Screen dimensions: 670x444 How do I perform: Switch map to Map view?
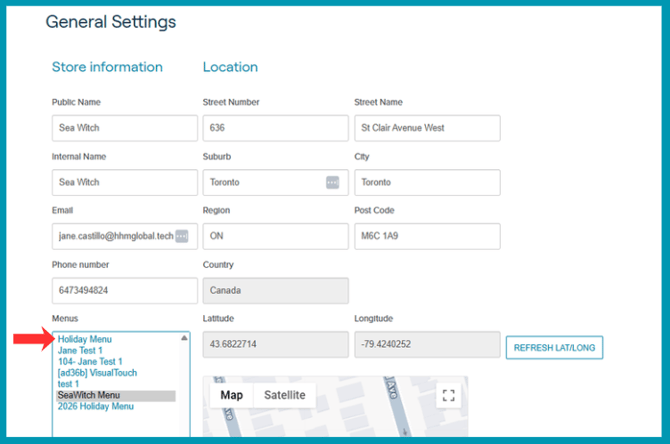(x=232, y=395)
